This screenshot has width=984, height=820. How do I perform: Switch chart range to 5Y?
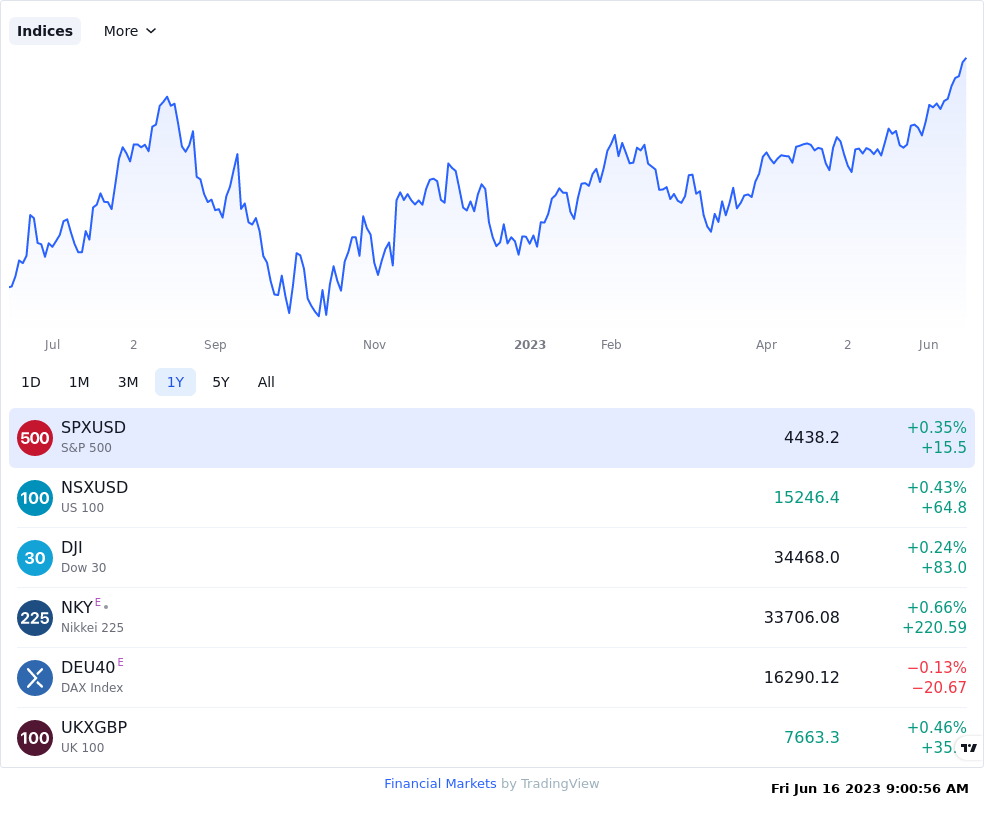pos(221,382)
